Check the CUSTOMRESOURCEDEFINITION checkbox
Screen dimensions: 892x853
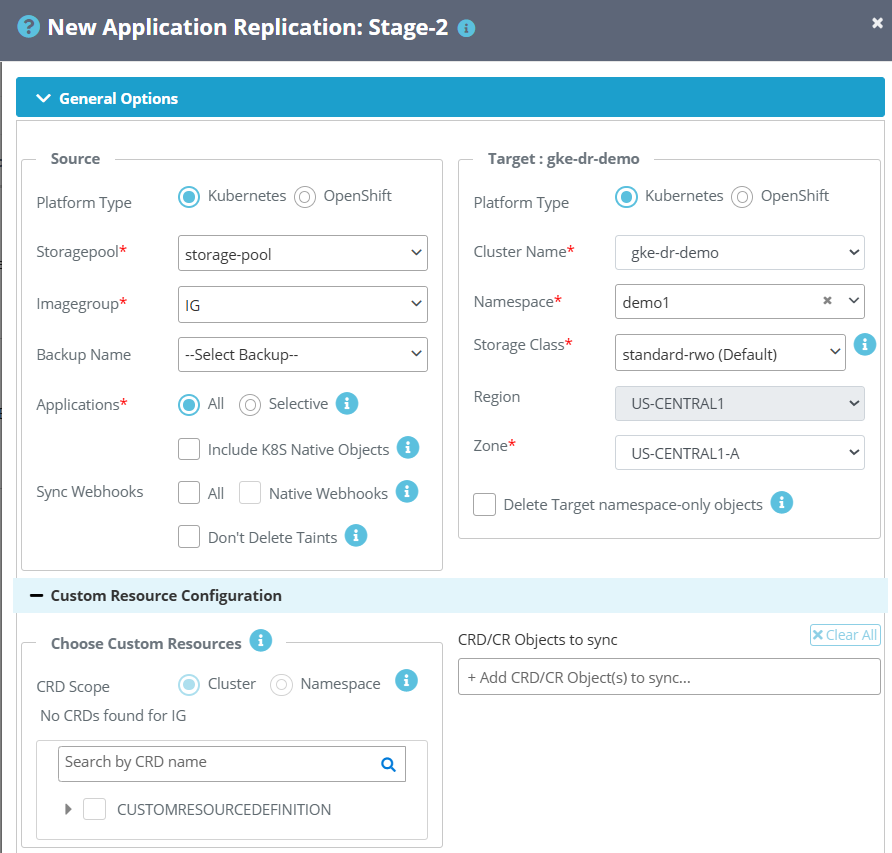click(94, 809)
